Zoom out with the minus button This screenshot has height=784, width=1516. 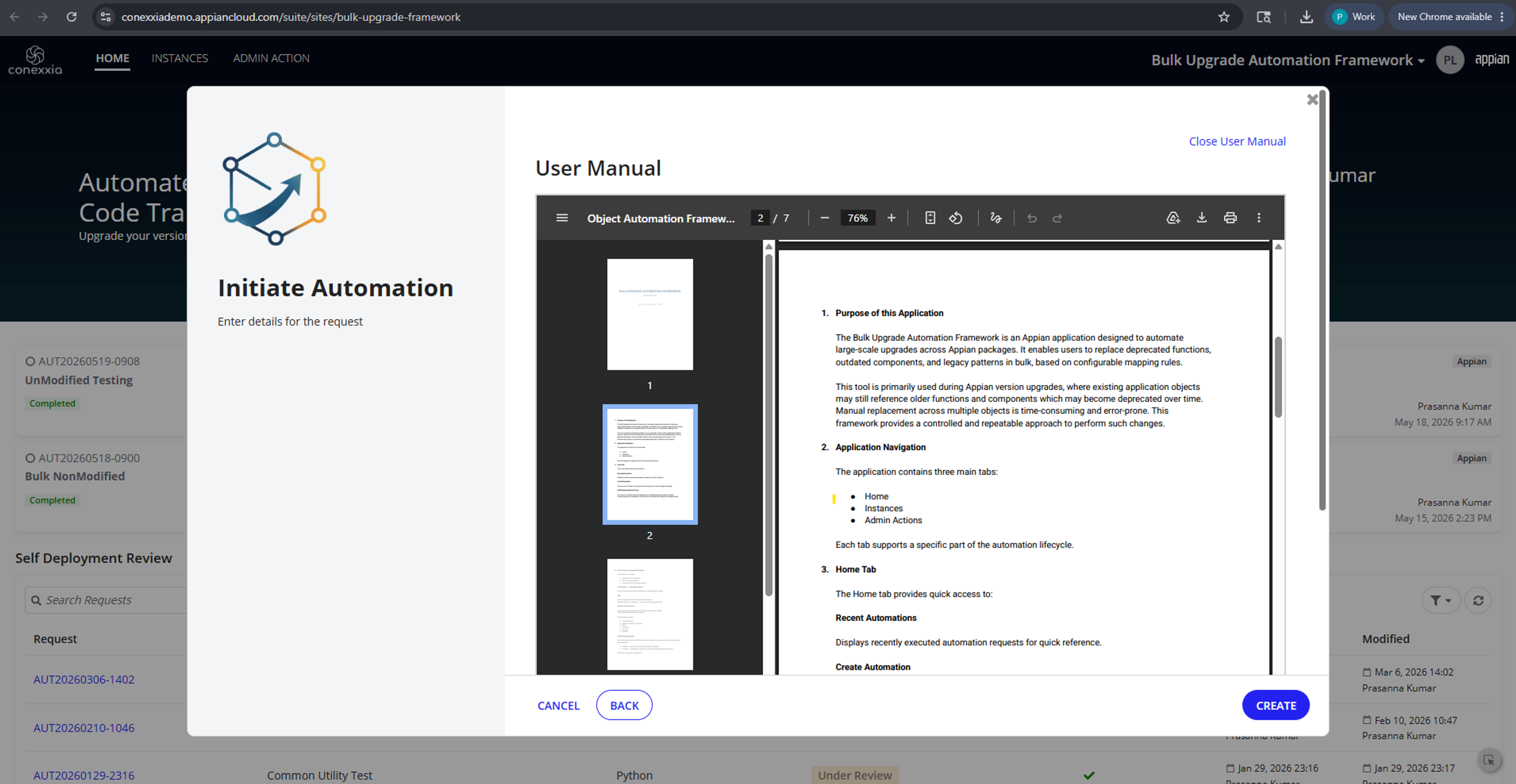tap(824, 218)
